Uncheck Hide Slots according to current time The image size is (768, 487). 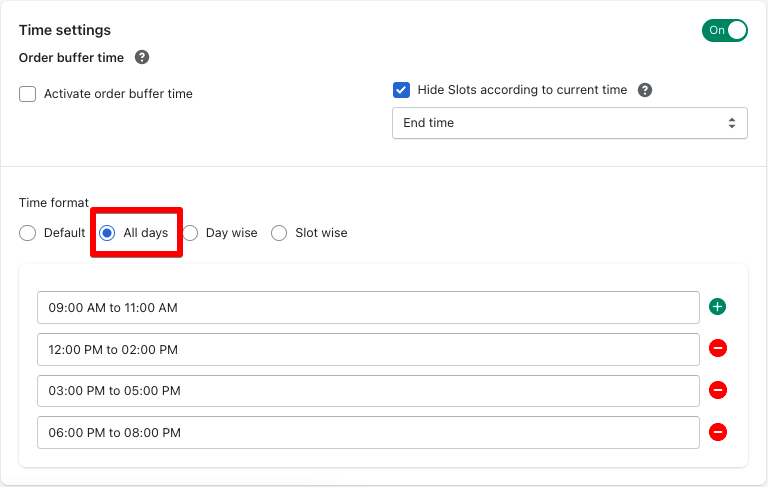pyautogui.click(x=402, y=90)
